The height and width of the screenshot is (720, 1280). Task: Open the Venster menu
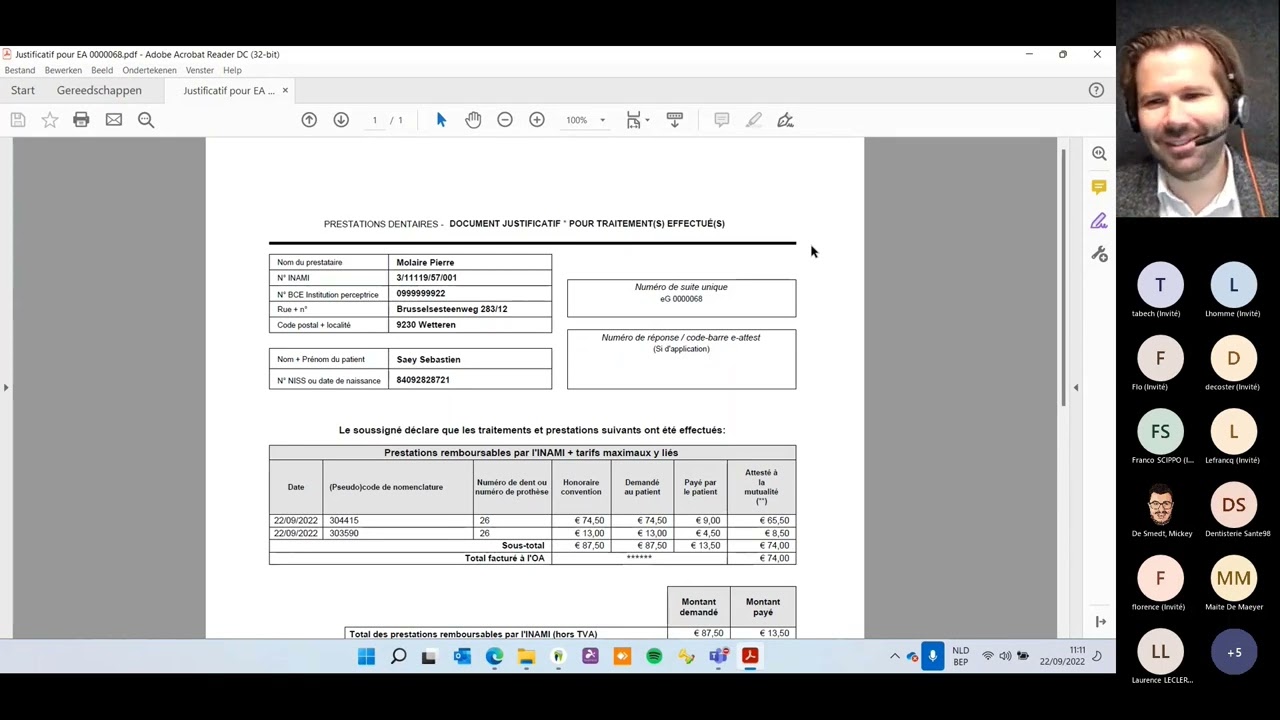coord(199,70)
